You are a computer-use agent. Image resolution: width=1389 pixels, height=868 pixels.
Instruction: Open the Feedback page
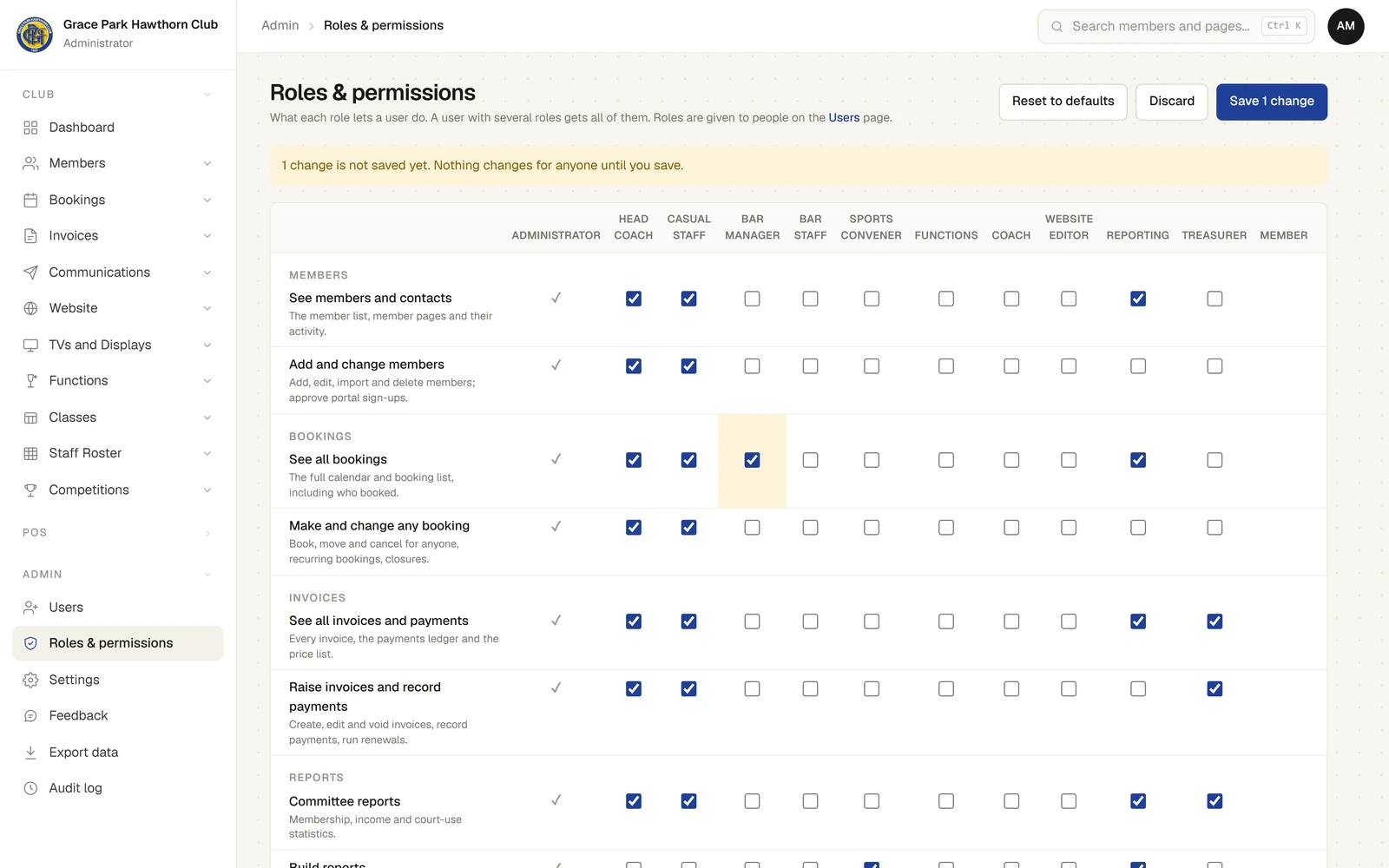(x=118, y=716)
